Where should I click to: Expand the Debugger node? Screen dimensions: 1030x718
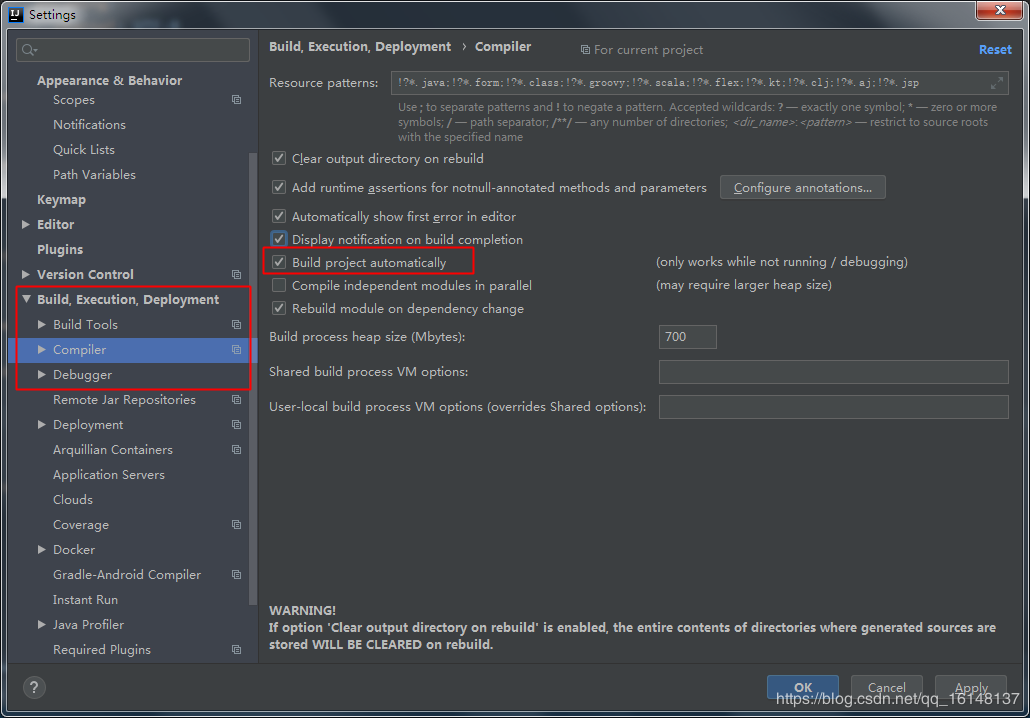(x=41, y=374)
